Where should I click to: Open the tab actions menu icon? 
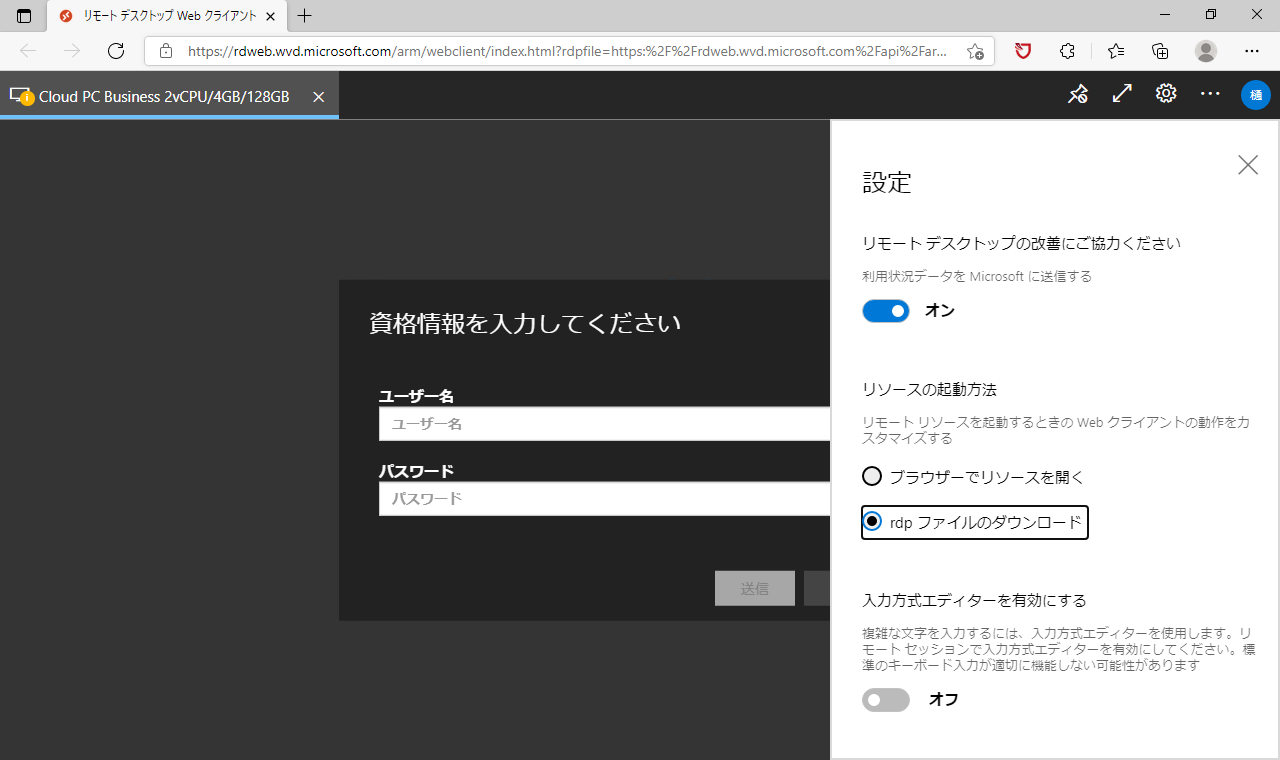[x=24, y=16]
